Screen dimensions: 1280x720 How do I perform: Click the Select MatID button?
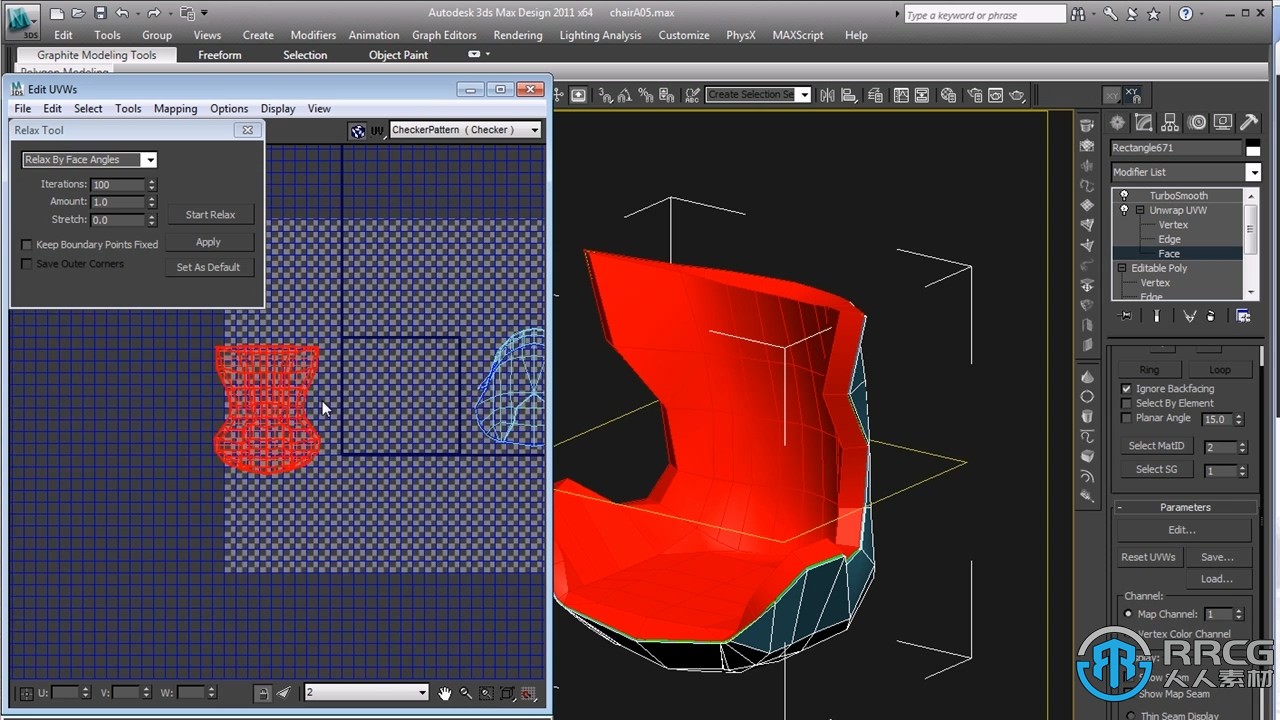click(x=1156, y=446)
